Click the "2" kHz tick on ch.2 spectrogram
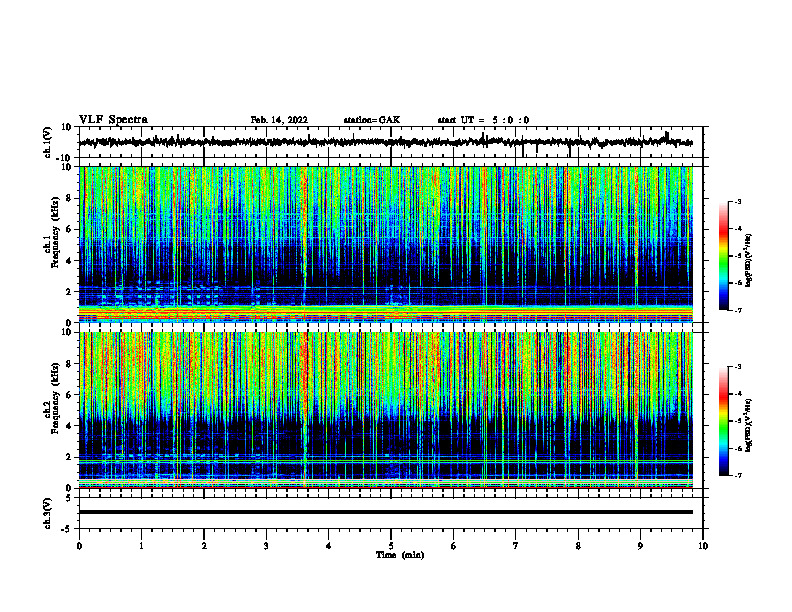Screen dimensions: 792x612 click(x=69, y=457)
